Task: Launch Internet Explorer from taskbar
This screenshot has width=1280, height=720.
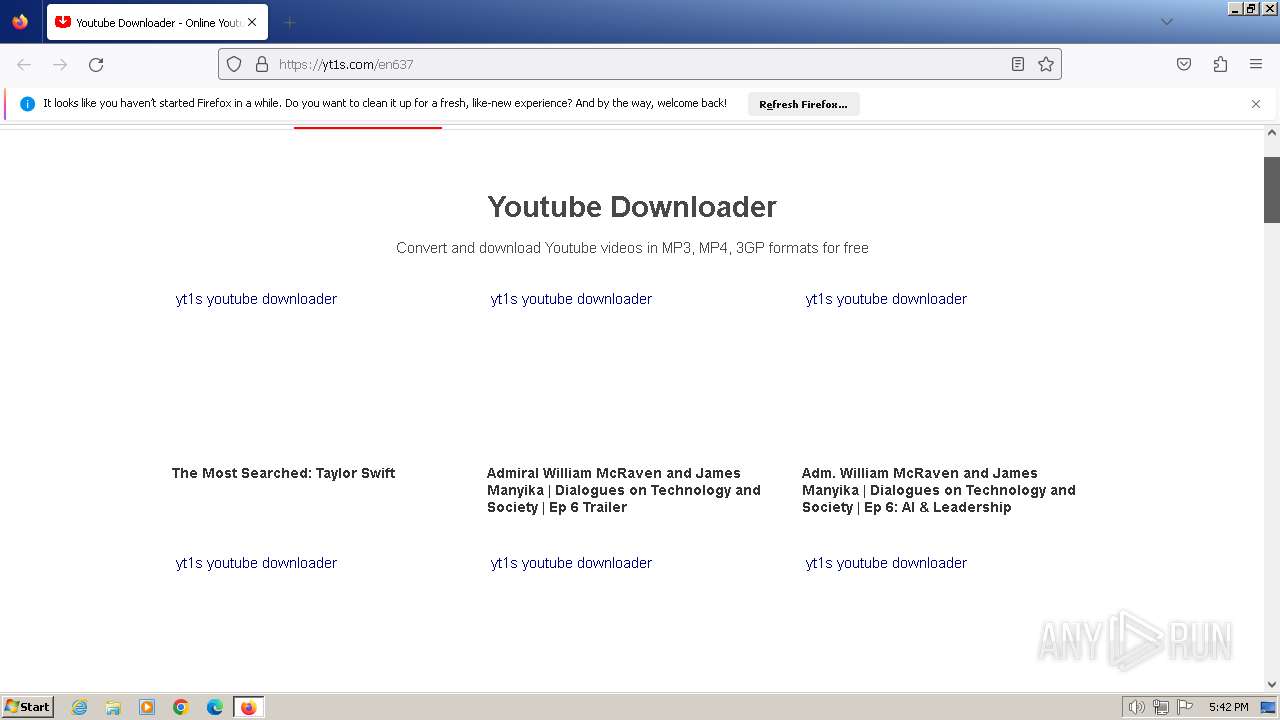Action: click(x=80, y=707)
